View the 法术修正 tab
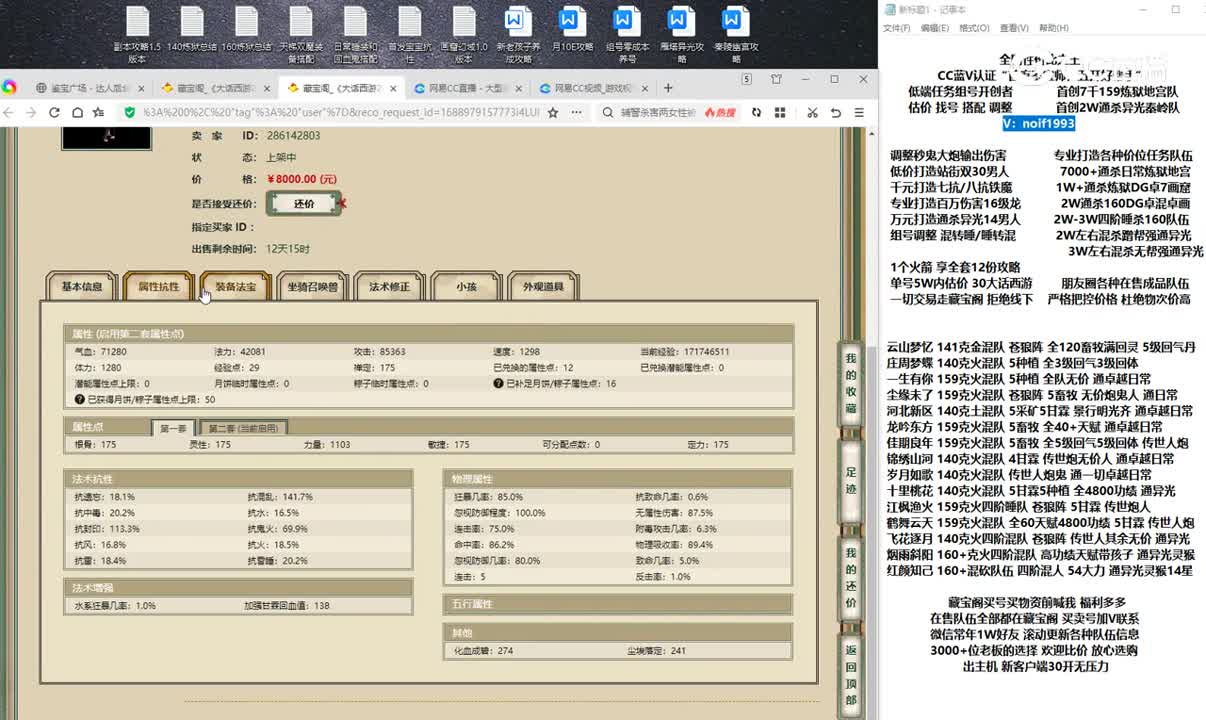 pyautogui.click(x=389, y=287)
